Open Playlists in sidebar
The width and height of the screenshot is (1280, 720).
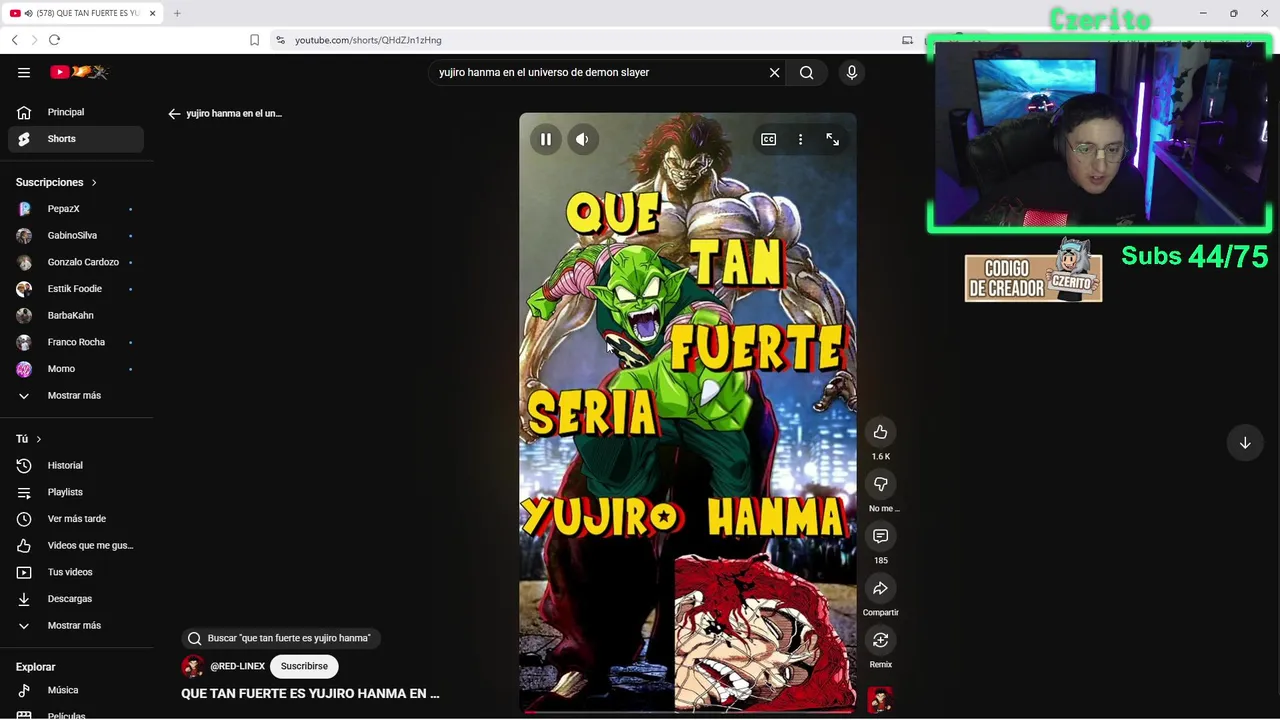[x=76, y=492]
